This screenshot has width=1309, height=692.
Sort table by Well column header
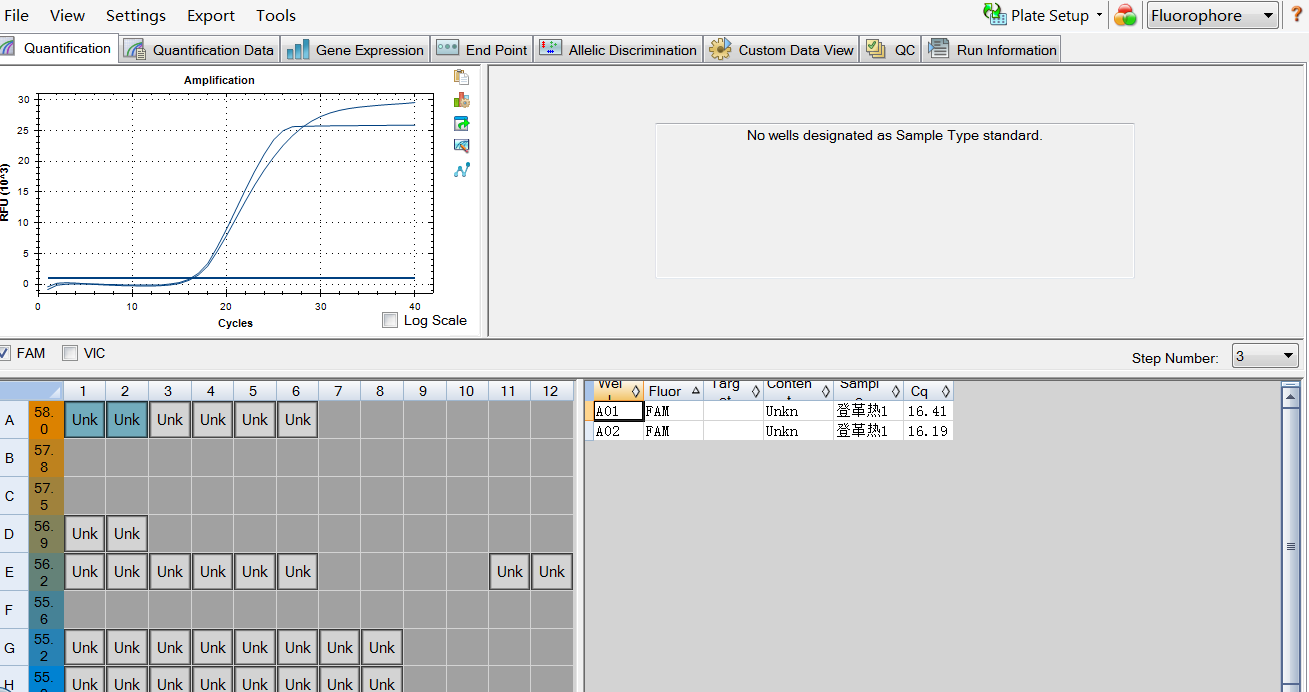coord(618,391)
